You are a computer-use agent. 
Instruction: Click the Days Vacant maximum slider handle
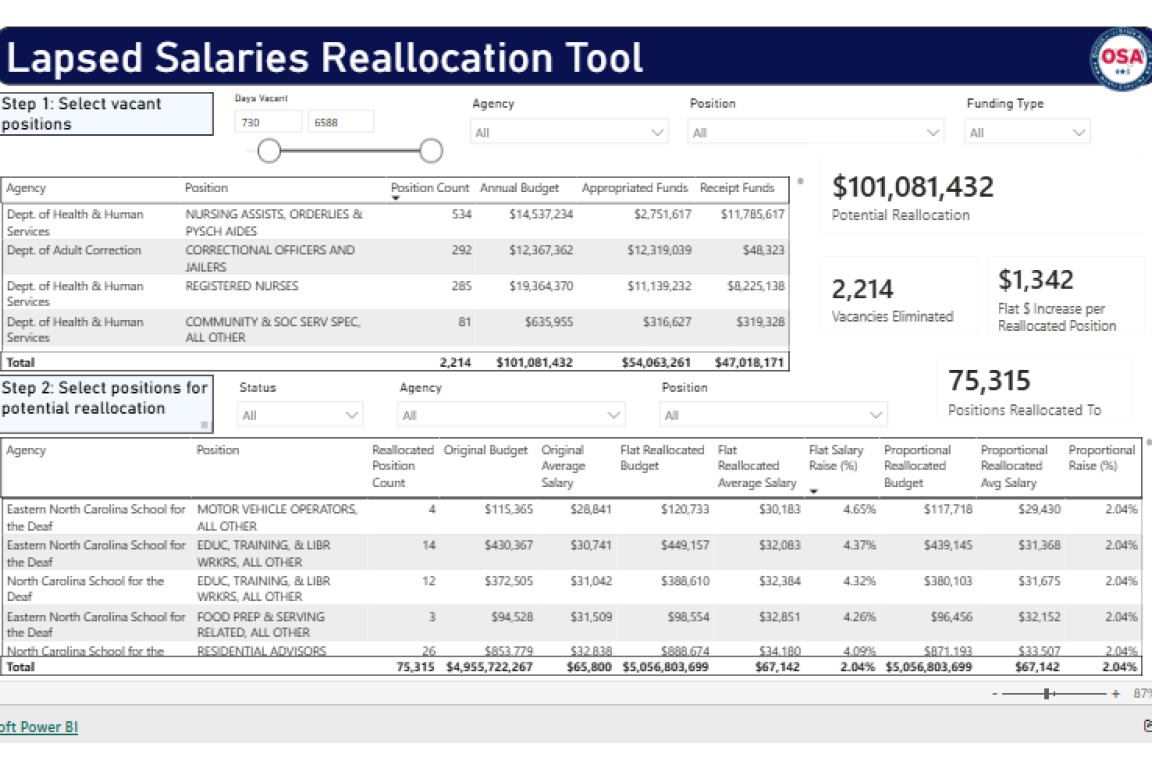point(431,151)
